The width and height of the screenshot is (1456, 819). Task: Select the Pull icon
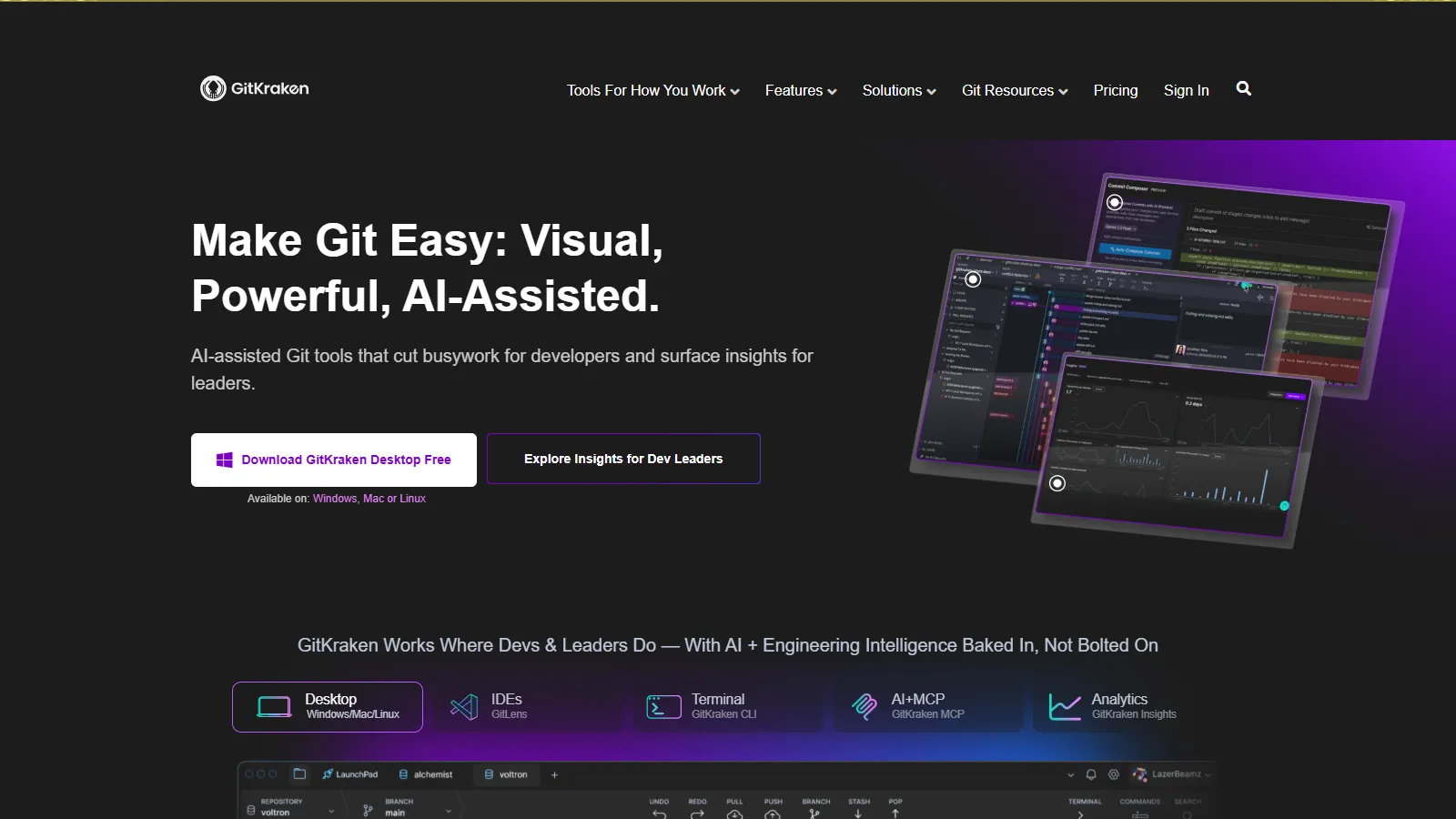(x=734, y=814)
